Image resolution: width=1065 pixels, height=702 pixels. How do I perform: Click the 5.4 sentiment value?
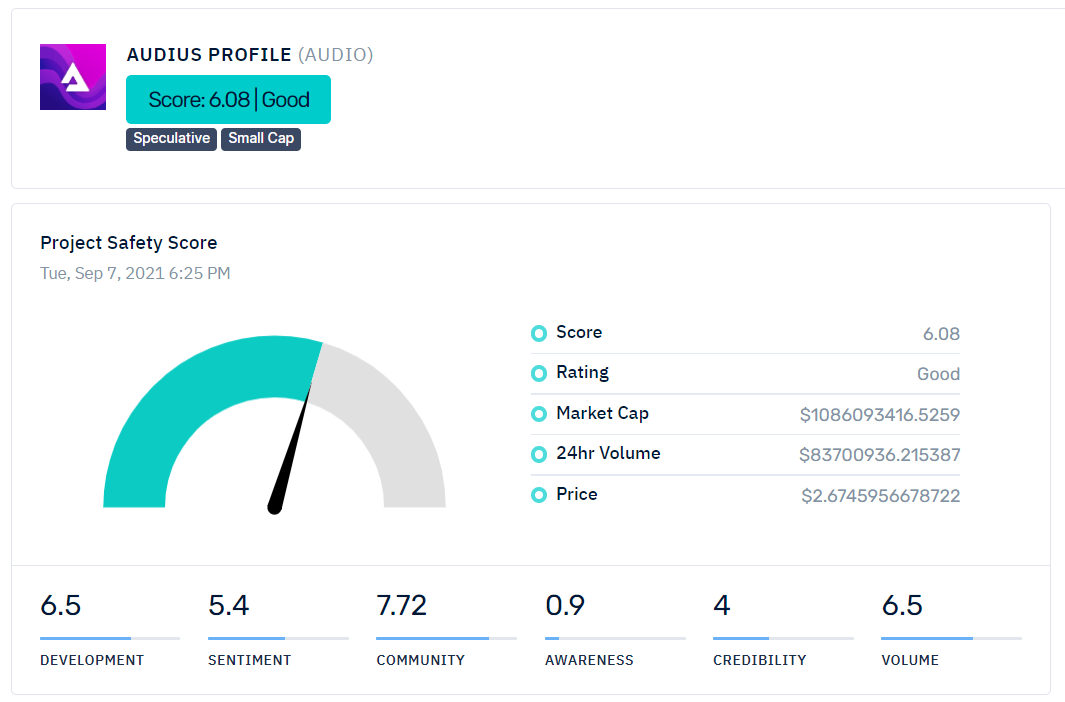228,606
